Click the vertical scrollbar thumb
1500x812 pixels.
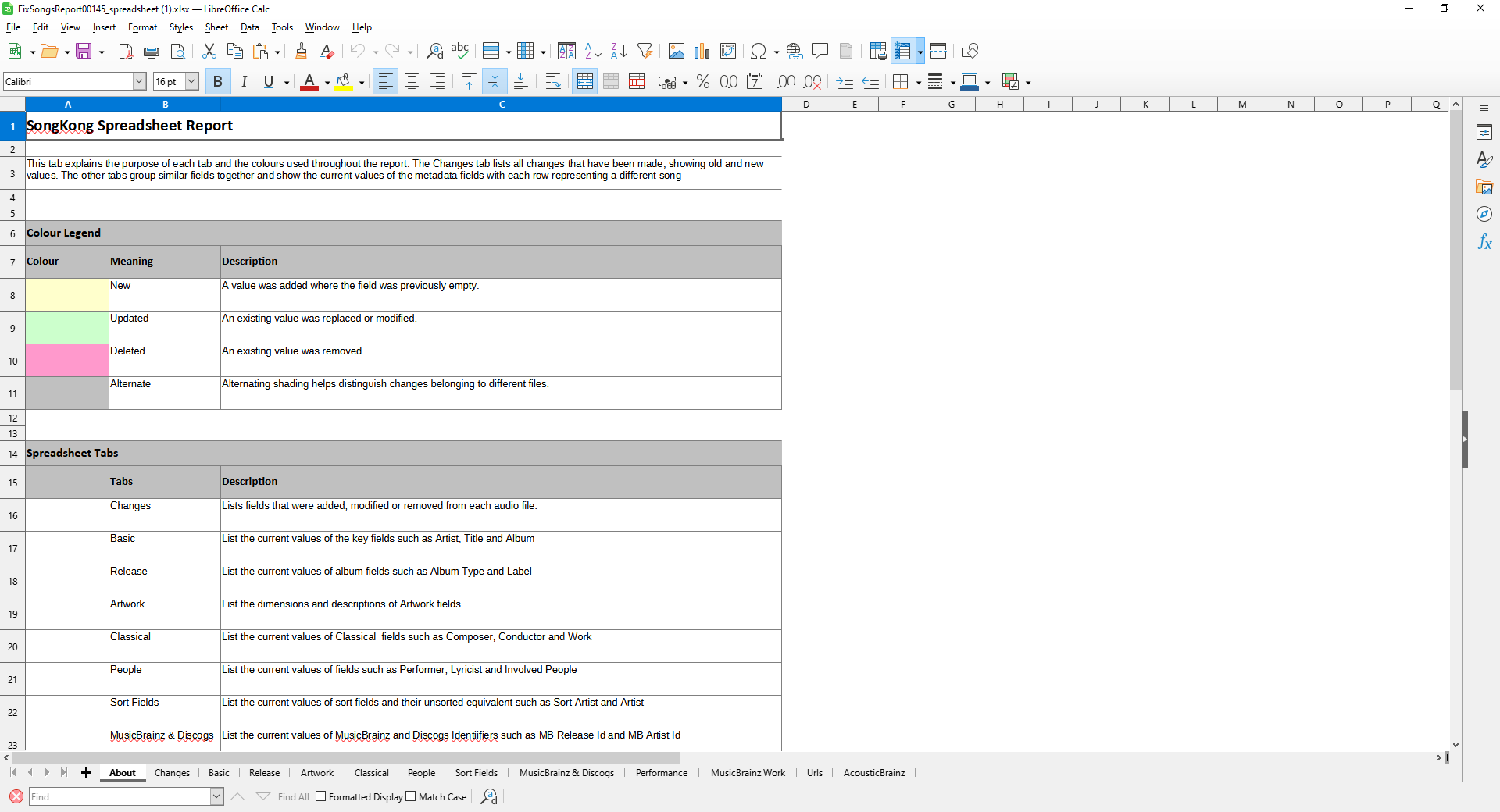[x=1455, y=250]
